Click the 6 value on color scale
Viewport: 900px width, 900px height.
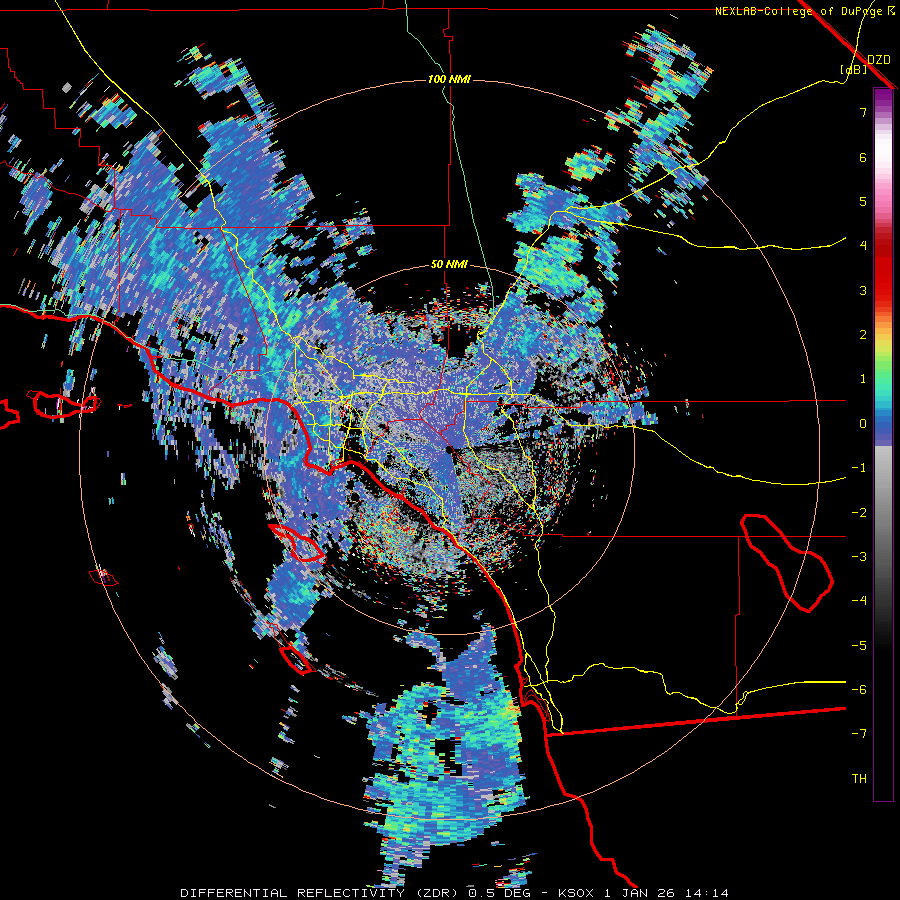tap(863, 157)
